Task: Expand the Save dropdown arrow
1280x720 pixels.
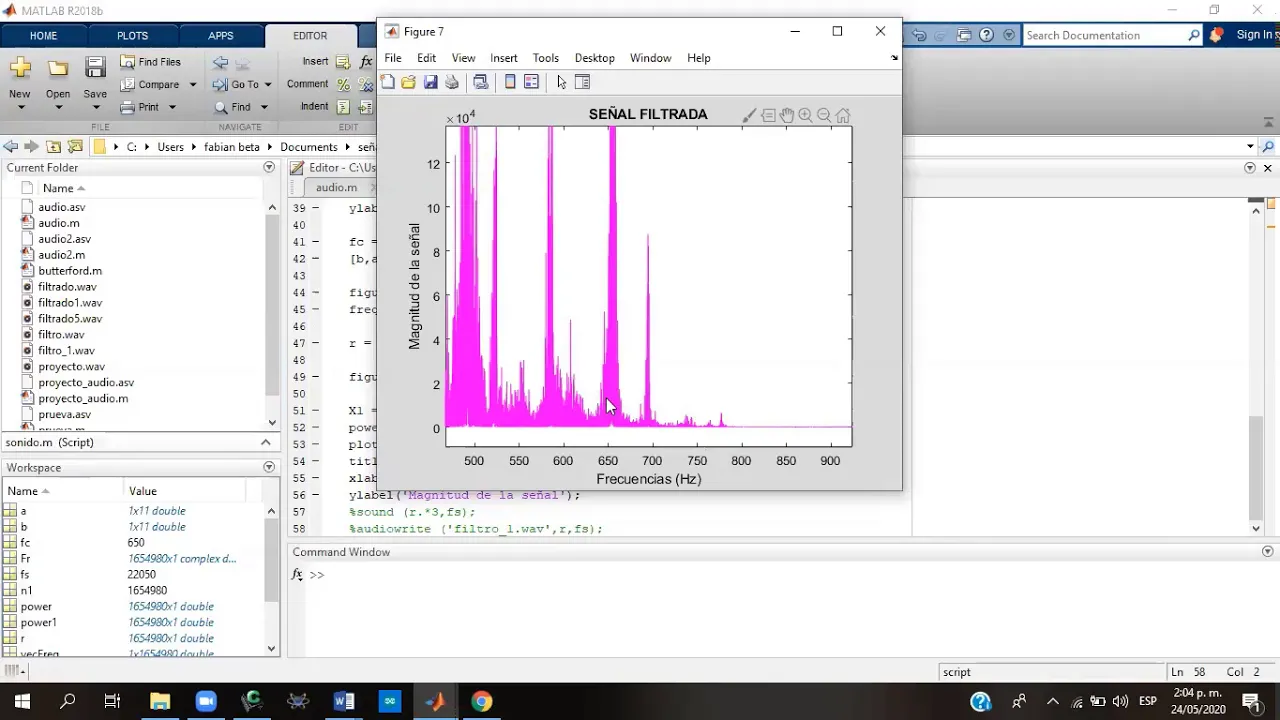Action: (95, 108)
